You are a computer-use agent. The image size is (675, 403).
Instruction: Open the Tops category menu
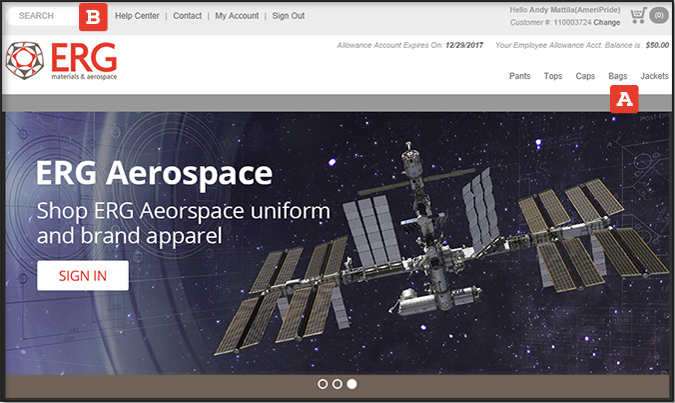[x=553, y=76]
